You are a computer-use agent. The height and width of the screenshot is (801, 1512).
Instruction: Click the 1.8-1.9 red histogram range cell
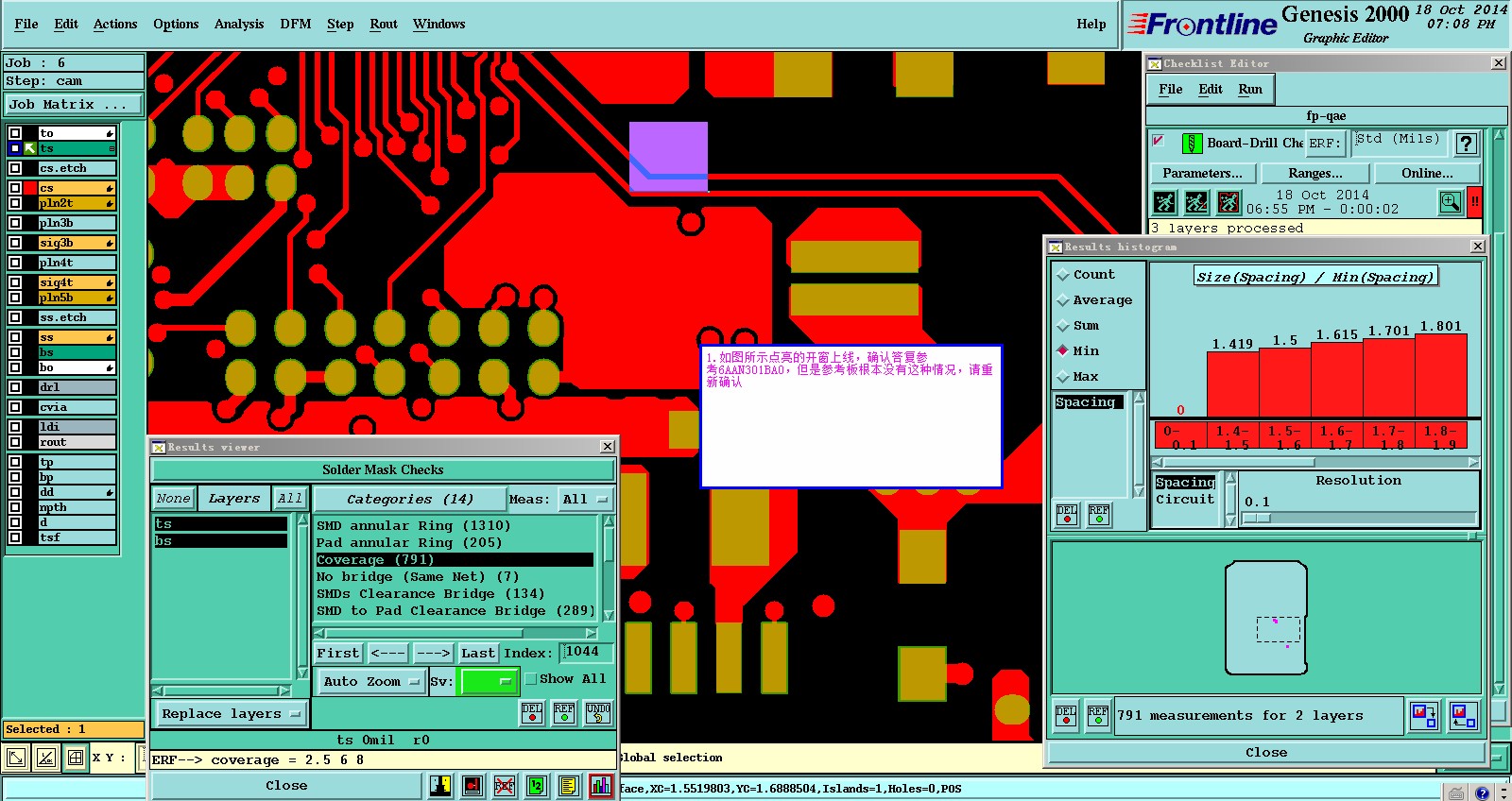(1441, 436)
